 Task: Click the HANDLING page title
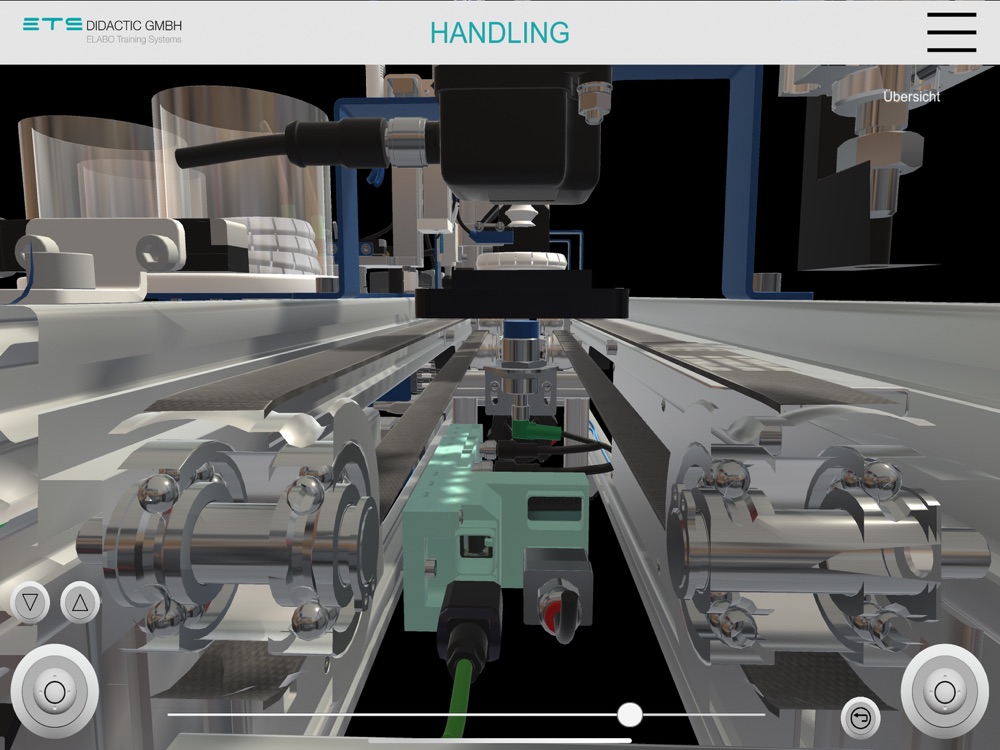coord(499,33)
